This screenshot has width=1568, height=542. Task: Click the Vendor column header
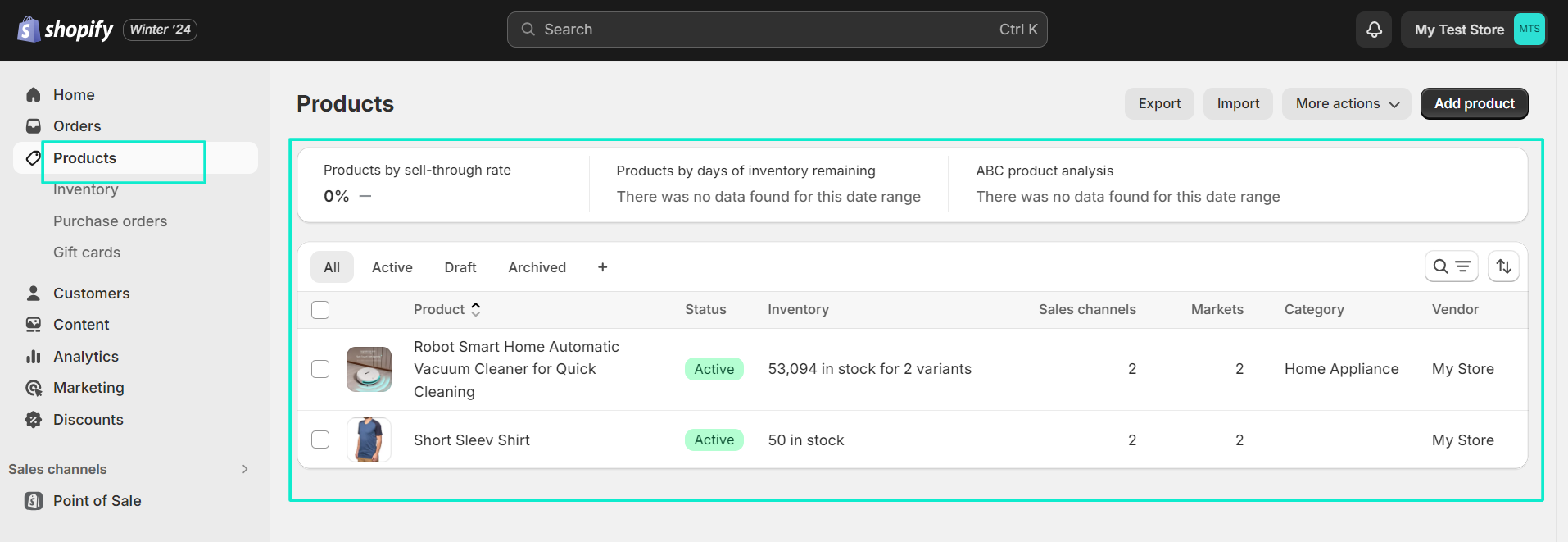(x=1455, y=309)
